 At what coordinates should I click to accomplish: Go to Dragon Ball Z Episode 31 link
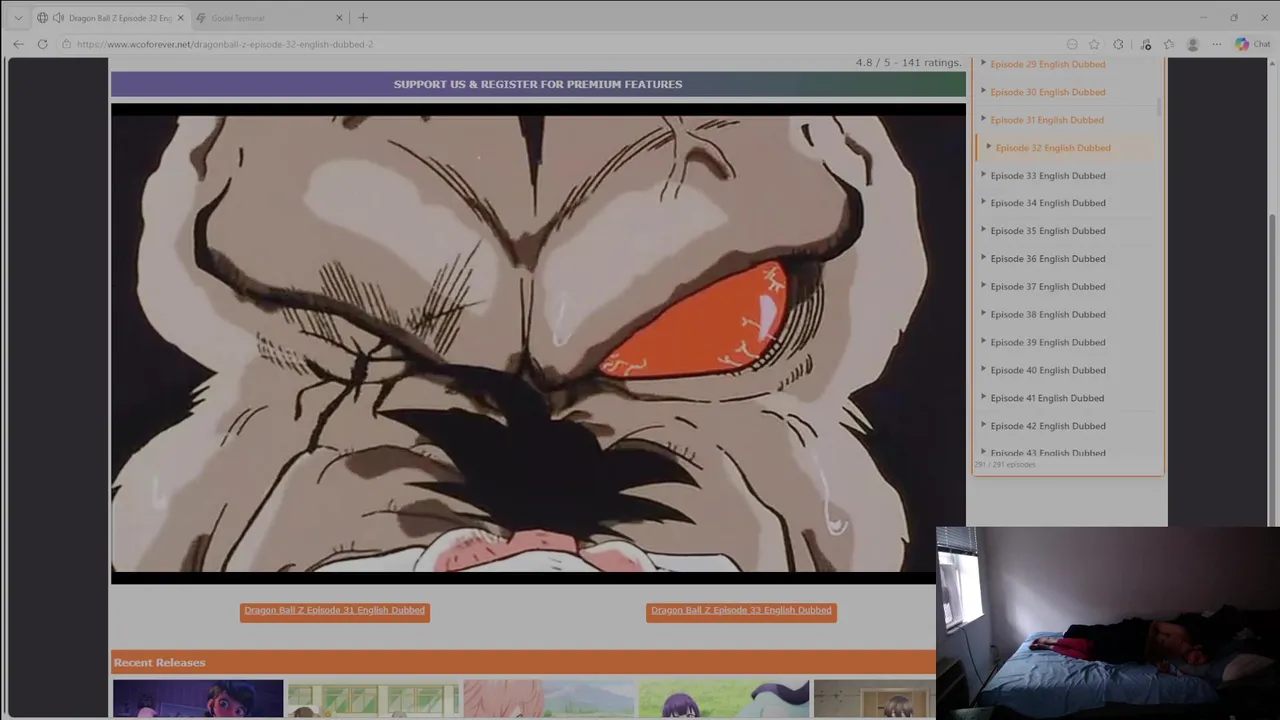pos(335,611)
